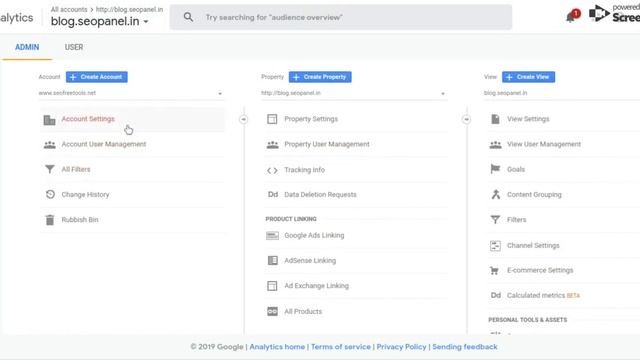
Task: Open the http://blog.seopanel.in property dropdown
Action: 353,93
